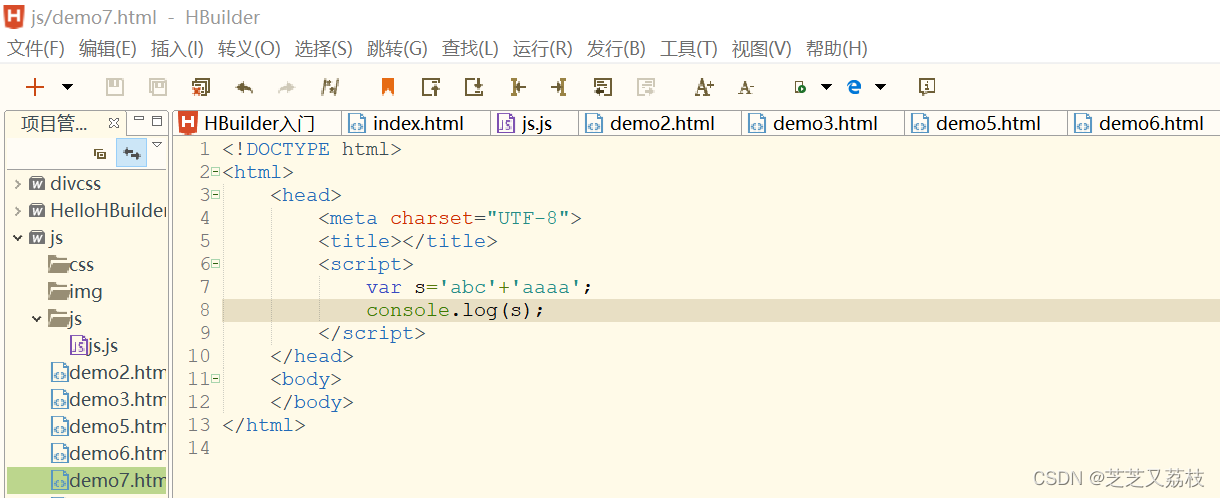Minimize the project manager panel
Screen dimensions: 1220x498
coord(139,120)
